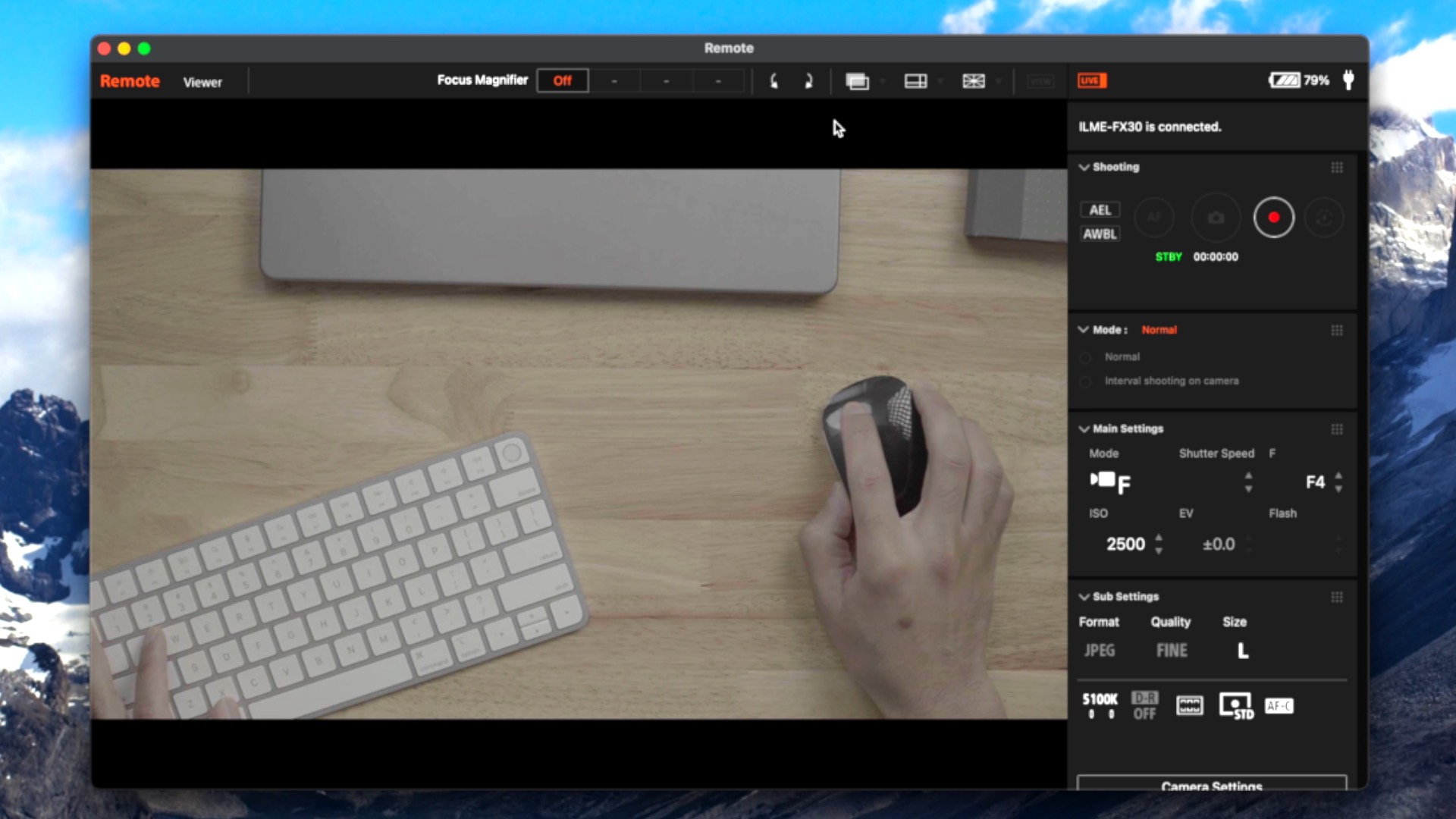The image size is (1456, 819).
Task: Select last dash option of Focus Magnifier
Action: point(717,81)
